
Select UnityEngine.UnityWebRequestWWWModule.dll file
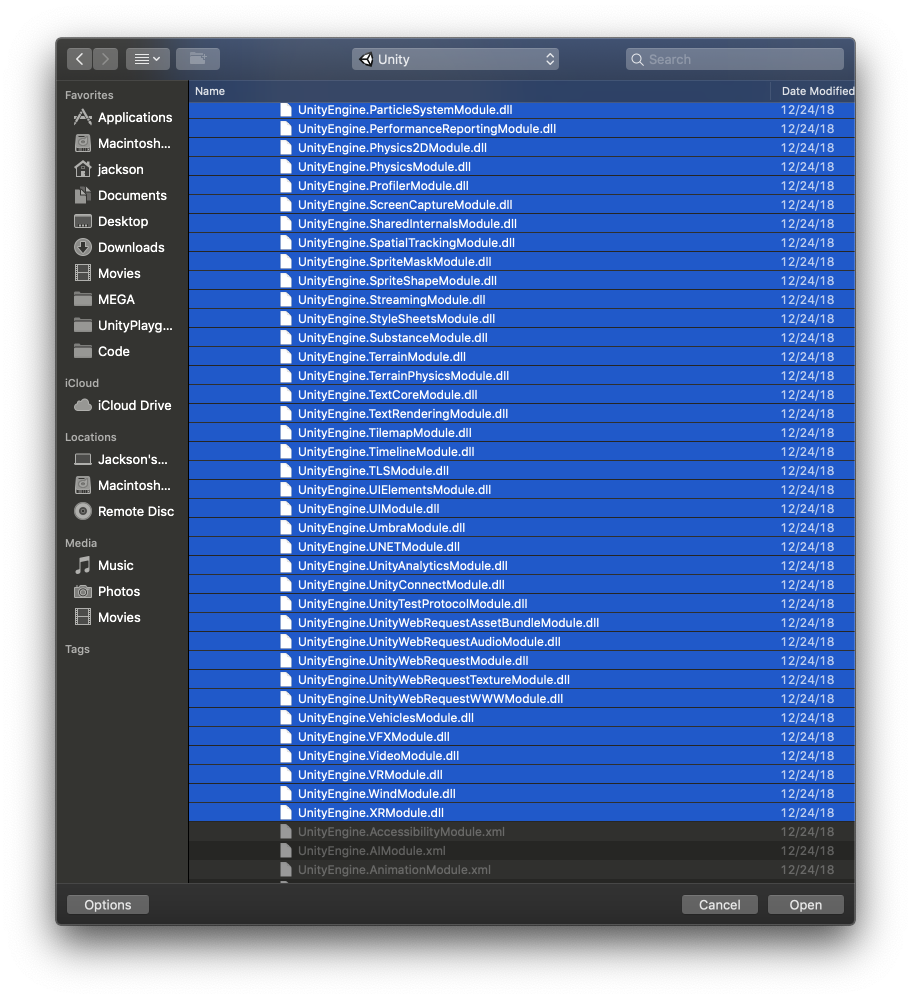(x=522, y=699)
